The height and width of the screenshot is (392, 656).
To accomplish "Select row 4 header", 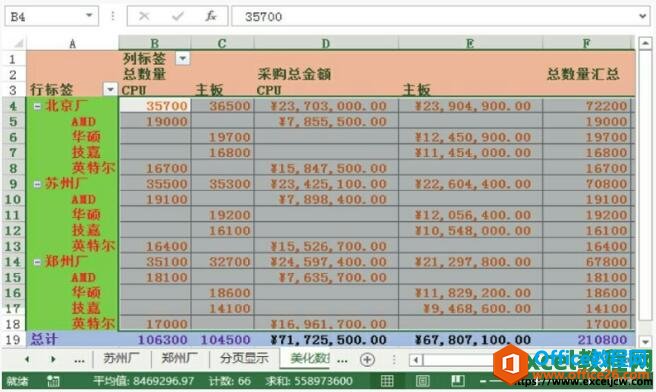I will point(13,106).
